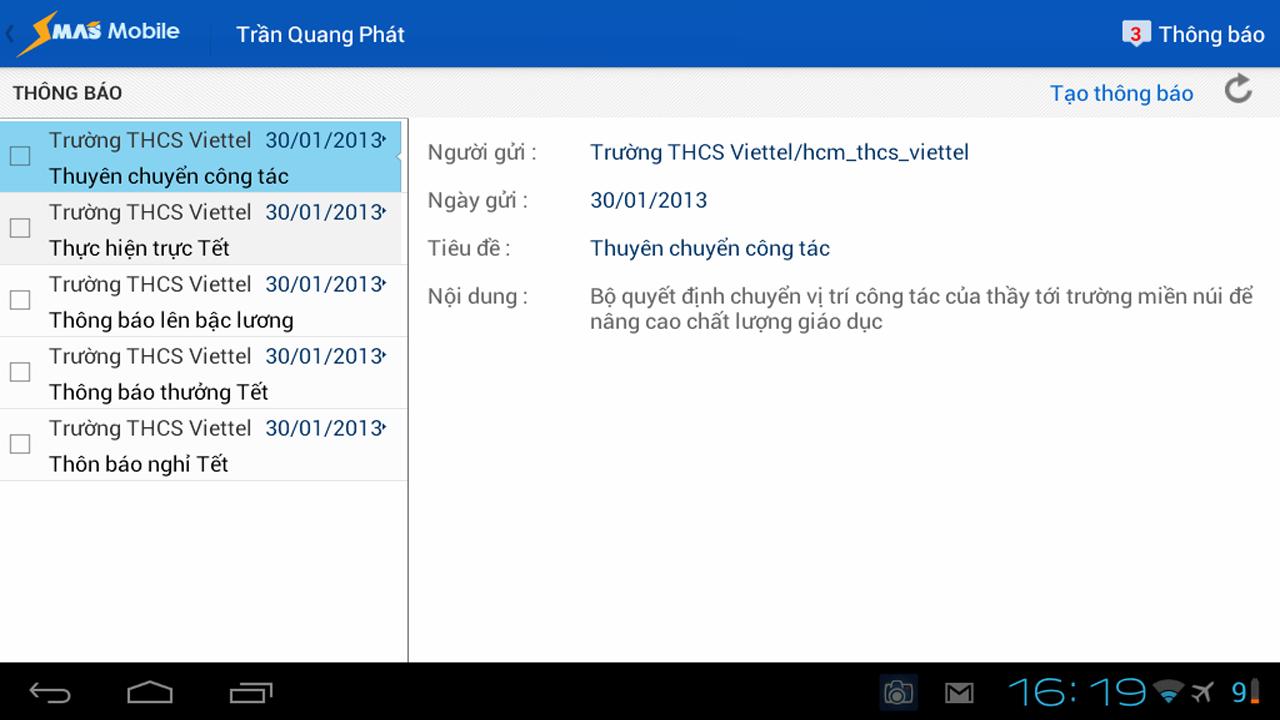Viewport: 1280px width, 720px height.
Task: Tap the airplane mode icon
Action: click(x=1201, y=691)
